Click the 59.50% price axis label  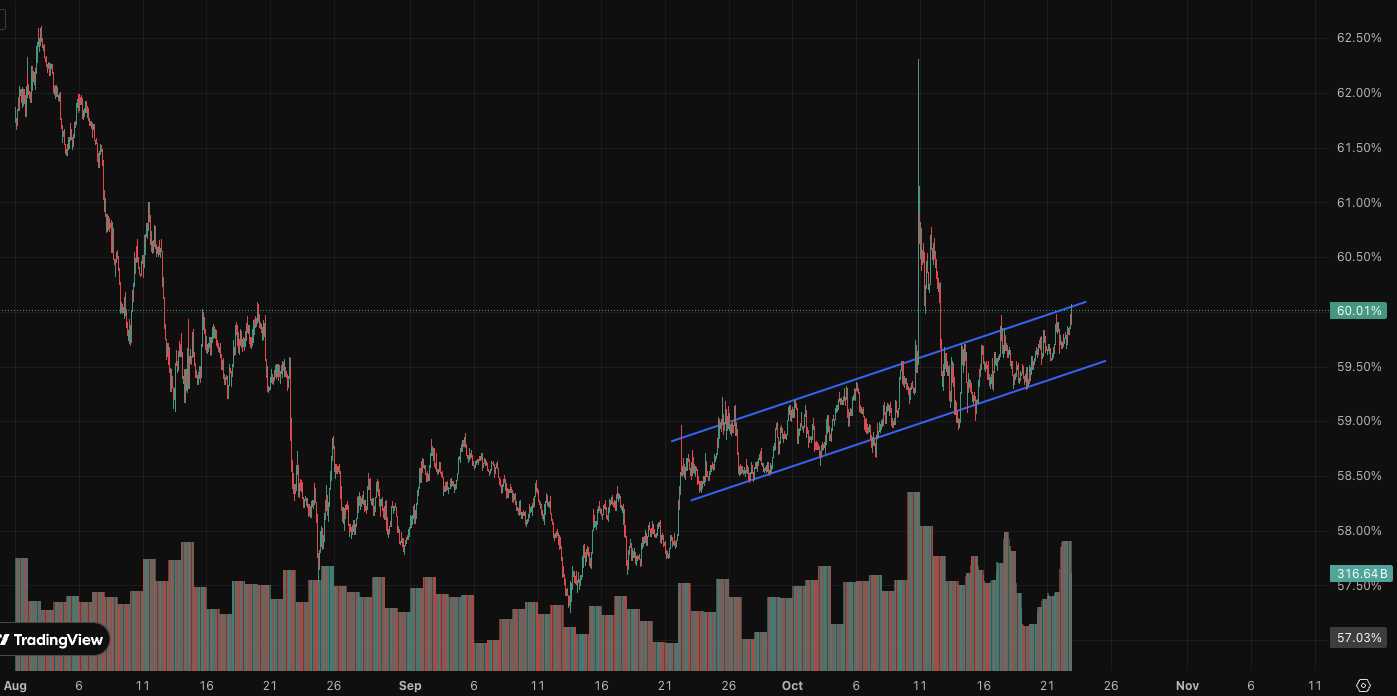[x=1359, y=367]
